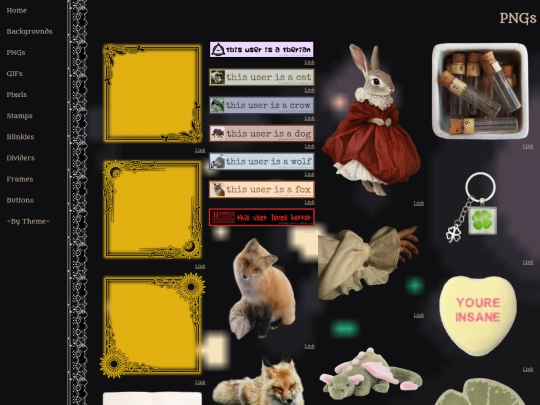This screenshot has width=540, height=405.
Task: Open Link below the crescent moon frame
Action: [x=200, y=267]
